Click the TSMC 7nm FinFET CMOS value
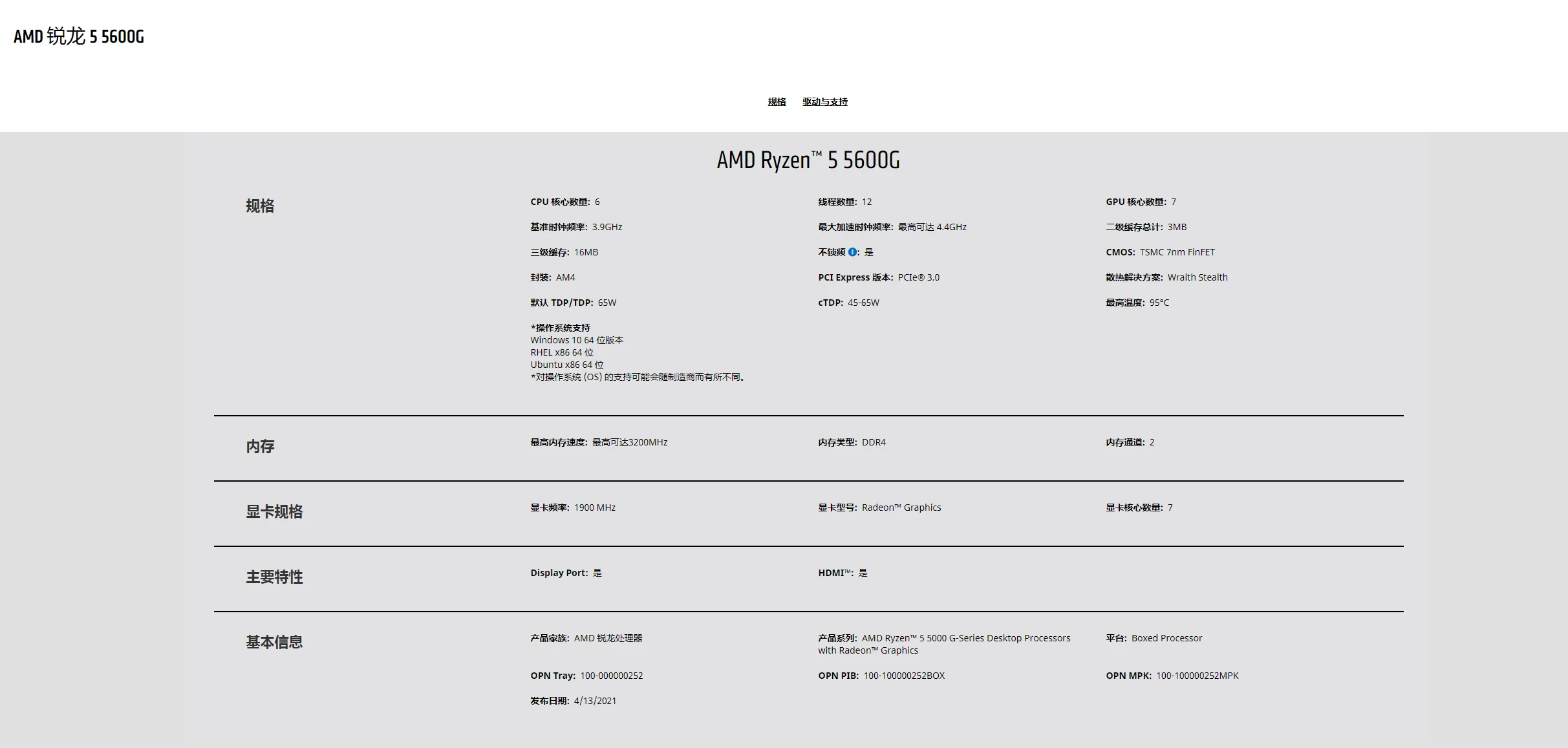 1177,252
